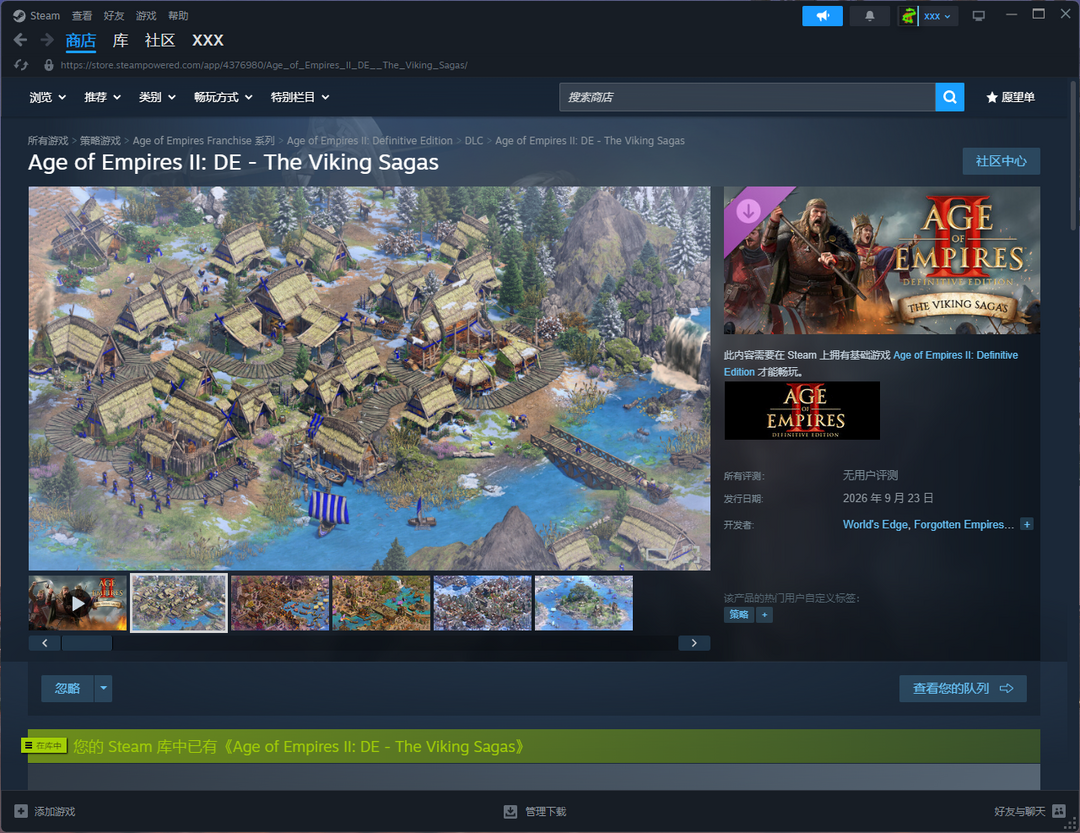Click the 管理下载 label
Viewport: 1080px width, 833px height.
point(546,812)
